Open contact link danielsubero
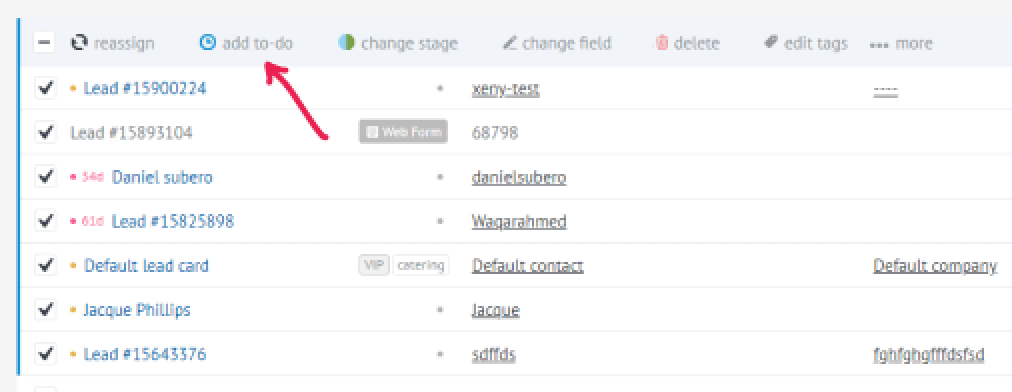The height and width of the screenshot is (392, 1012). (x=519, y=178)
